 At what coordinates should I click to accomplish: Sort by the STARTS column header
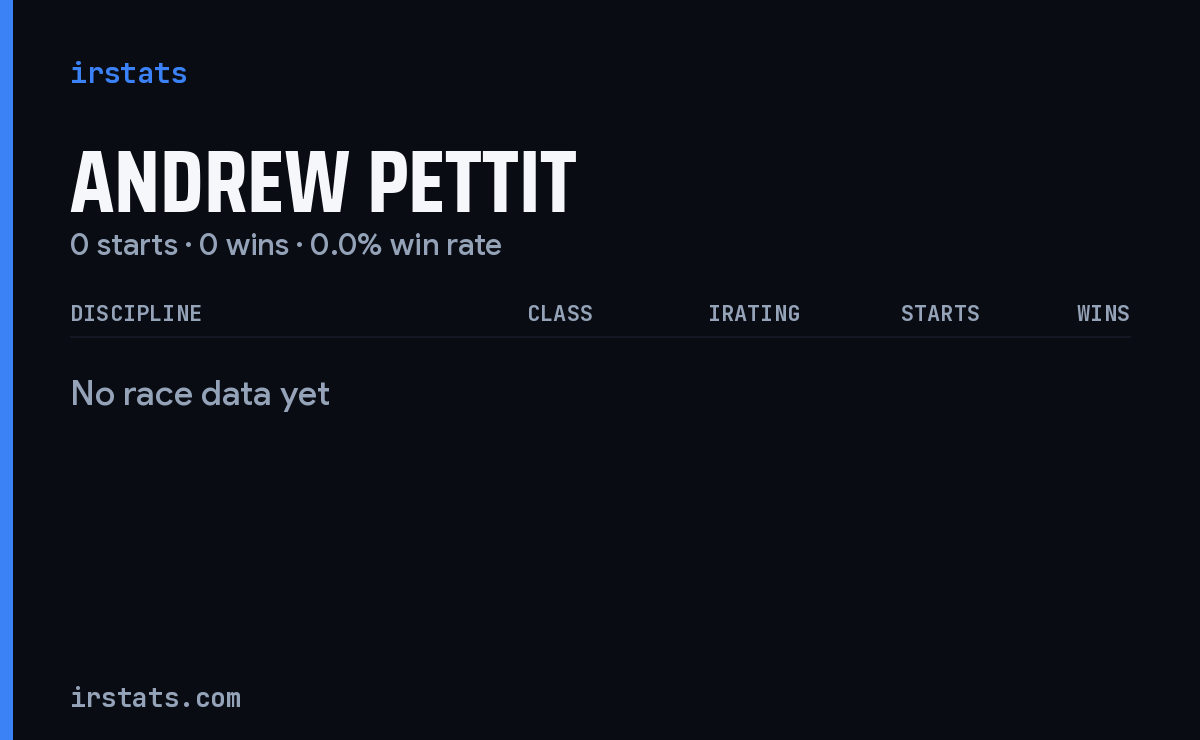pyautogui.click(x=940, y=313)
